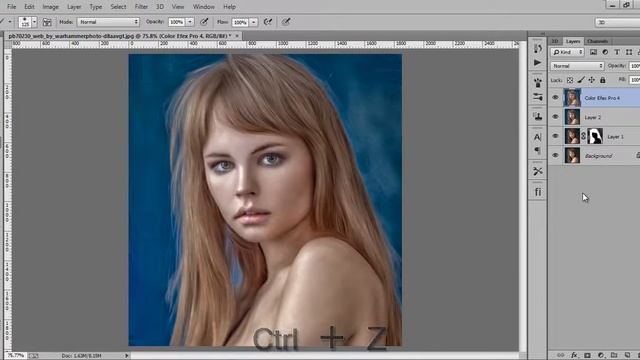640x360 pixels.
Task: Filter layers by shape type icon
Action: (629, 52)
